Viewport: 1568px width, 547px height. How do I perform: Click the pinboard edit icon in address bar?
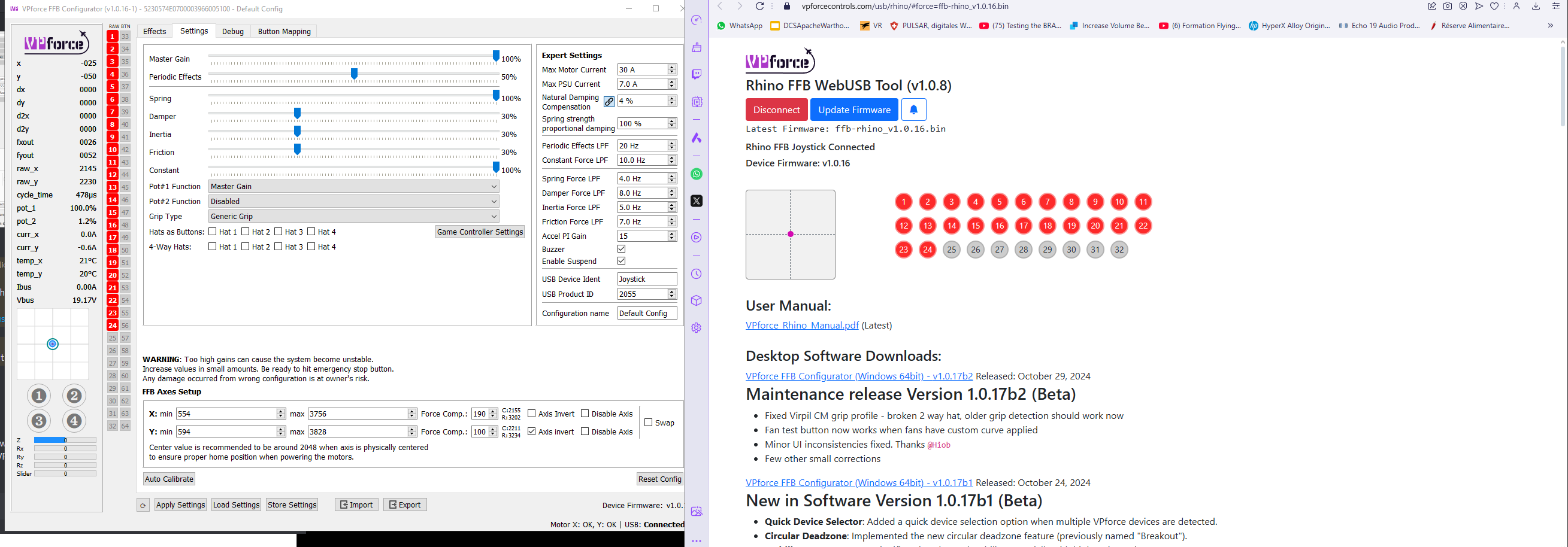[x=1431, y=6]
